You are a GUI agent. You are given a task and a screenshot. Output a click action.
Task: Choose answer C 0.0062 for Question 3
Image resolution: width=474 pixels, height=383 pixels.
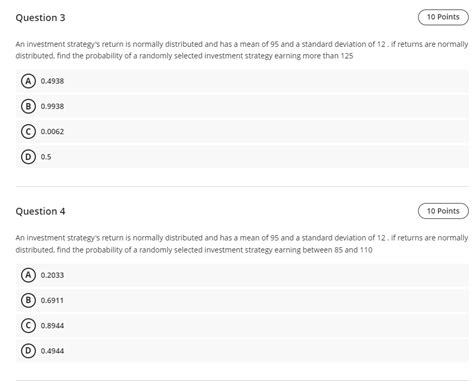(242, 132)
